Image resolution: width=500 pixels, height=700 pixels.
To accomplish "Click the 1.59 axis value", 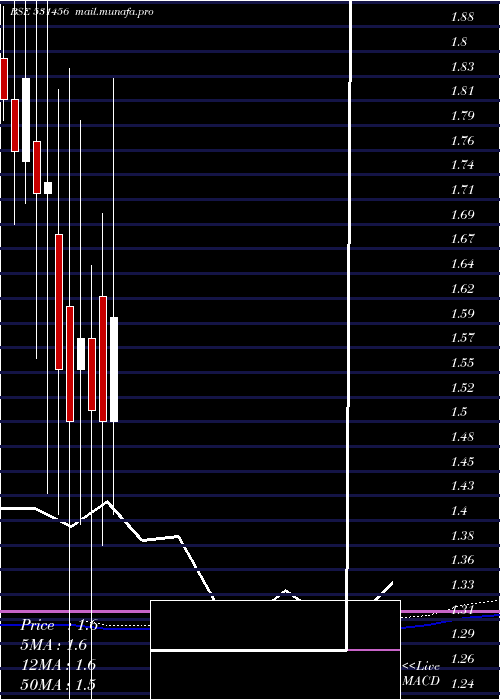I will point(462,313).
